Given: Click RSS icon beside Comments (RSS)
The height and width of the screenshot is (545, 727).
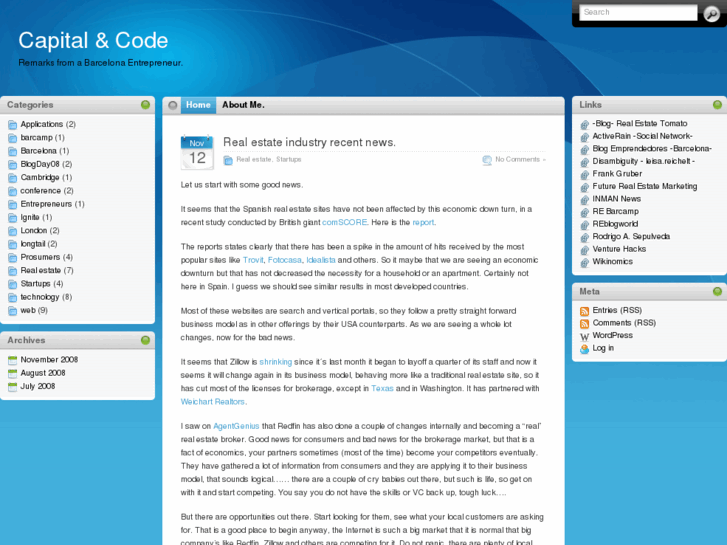Looking at the screenshot, I should coord(585,323).
